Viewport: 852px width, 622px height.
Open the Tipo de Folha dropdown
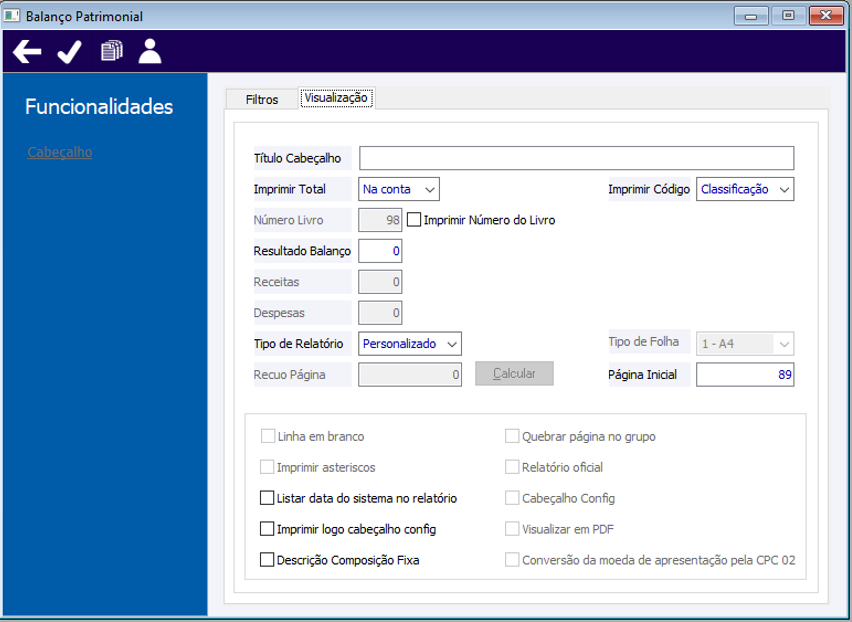click(745, 344)
